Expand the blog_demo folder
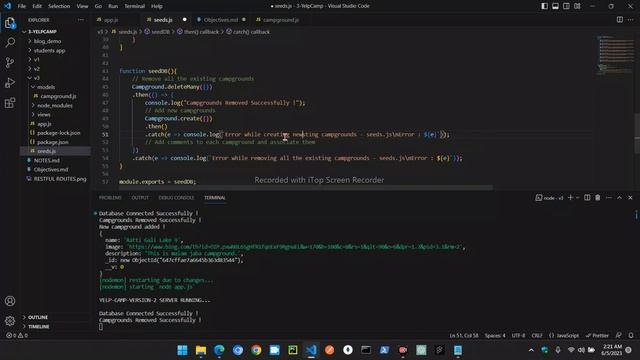This screenshot has height=360, width=640. tap(30, 41)
